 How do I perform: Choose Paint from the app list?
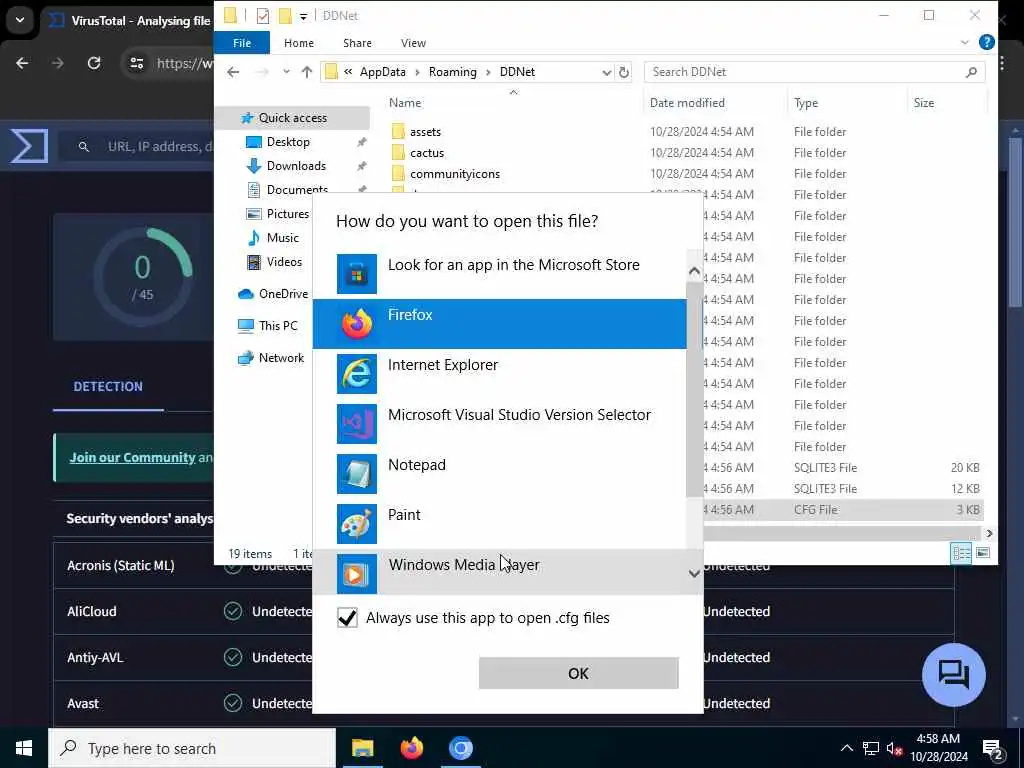[500, 524]
